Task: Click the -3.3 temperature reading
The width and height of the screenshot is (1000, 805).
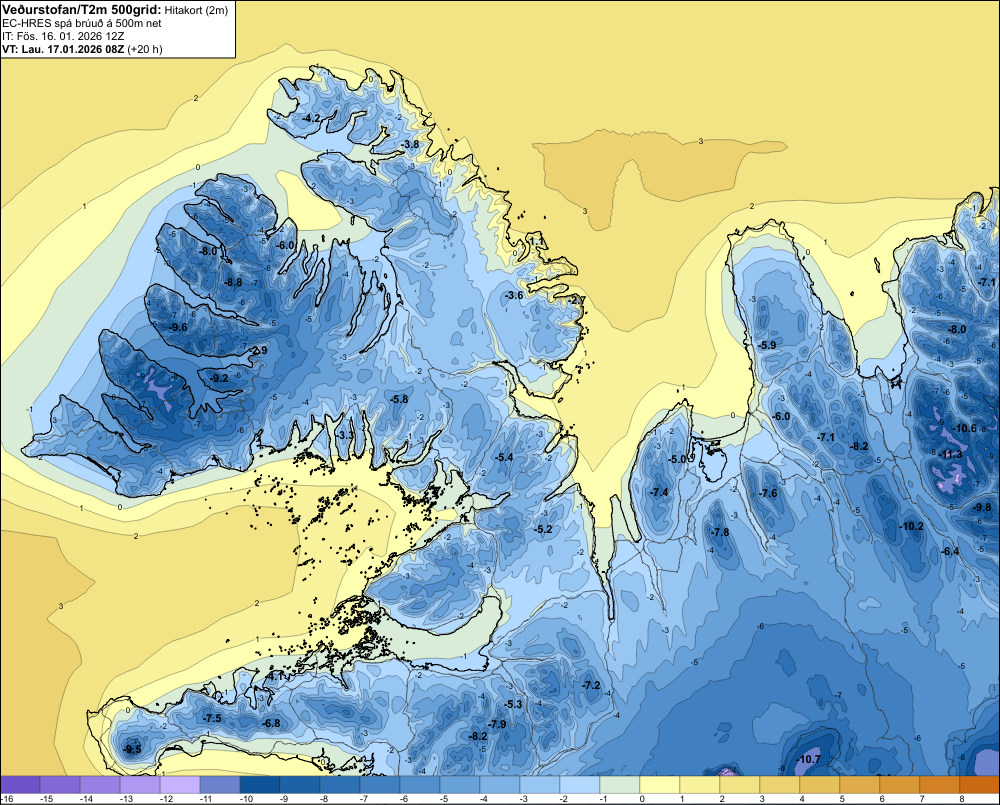Action: pos(345,435)
